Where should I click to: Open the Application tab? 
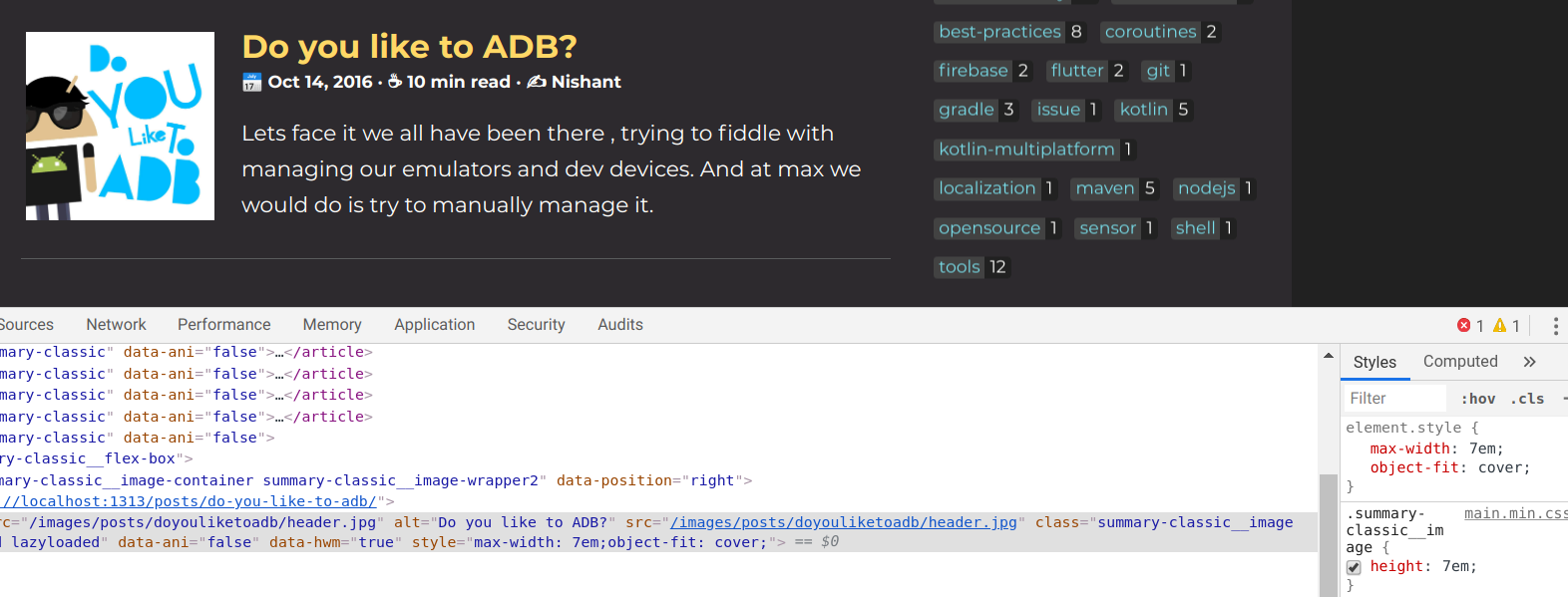coord(435,325)
